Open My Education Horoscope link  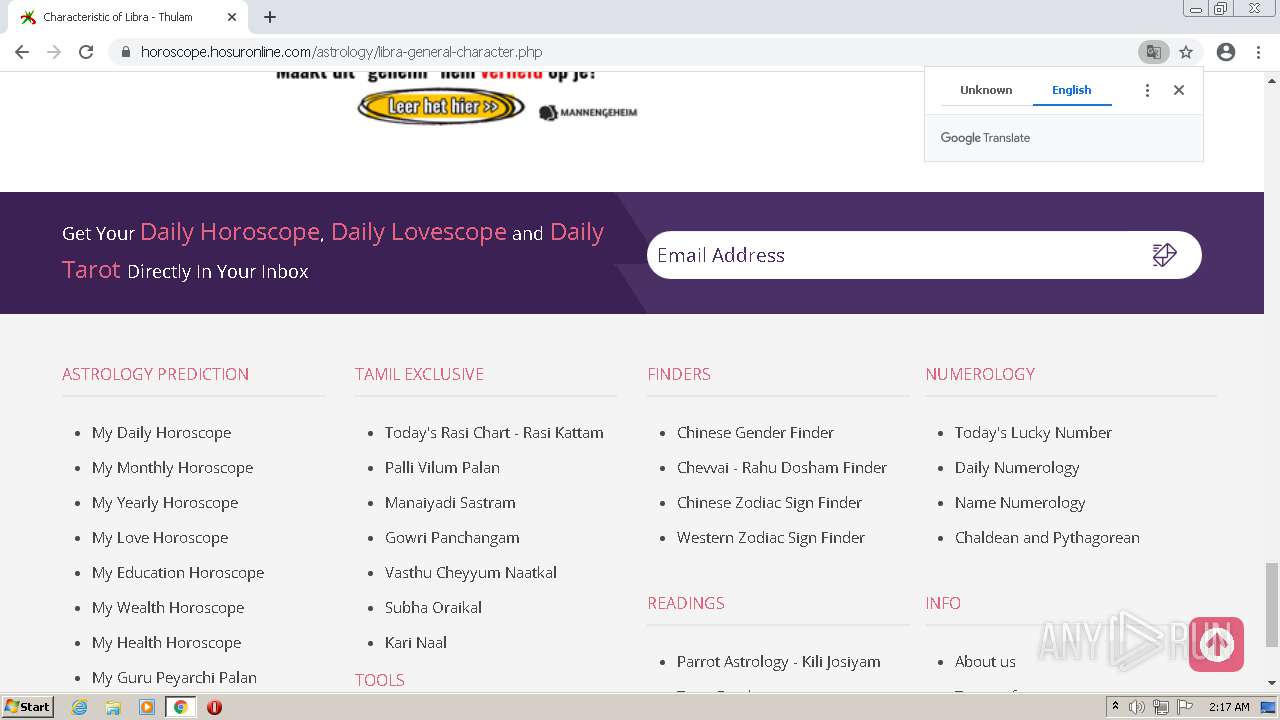(178, 573)
